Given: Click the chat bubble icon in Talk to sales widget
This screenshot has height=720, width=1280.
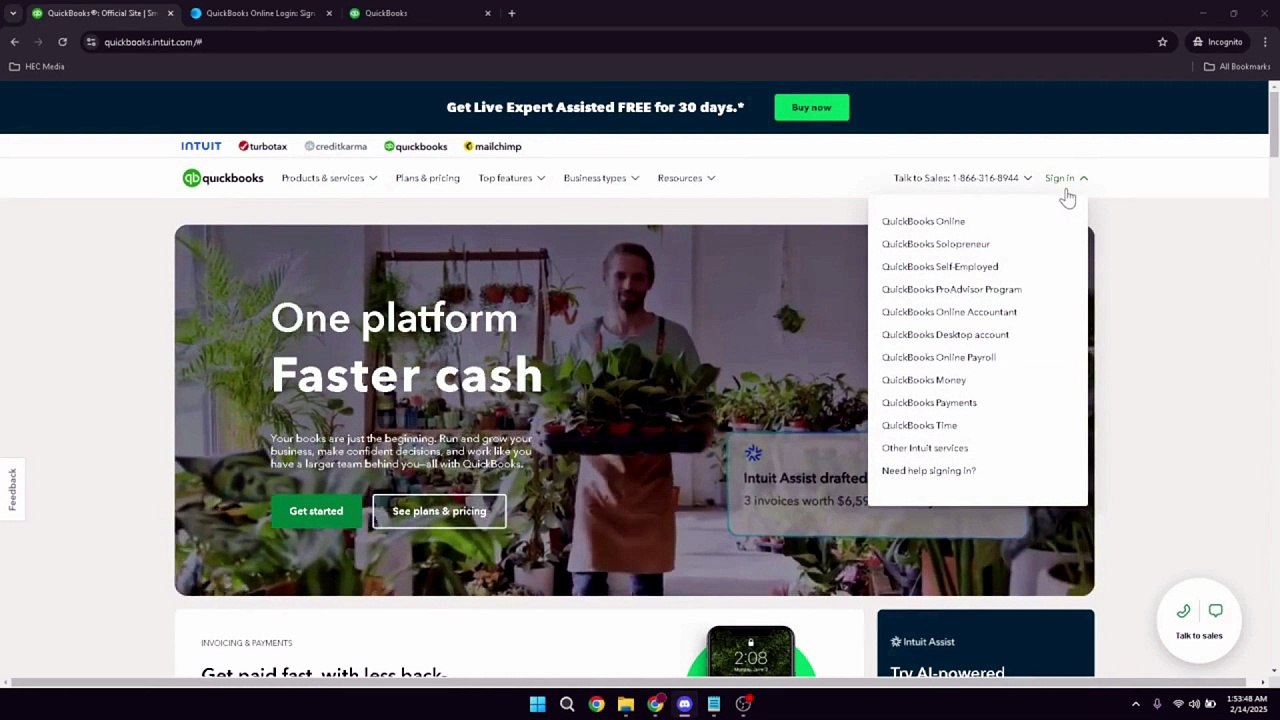Looking at the screenshot, I should tap(1215, 611).
